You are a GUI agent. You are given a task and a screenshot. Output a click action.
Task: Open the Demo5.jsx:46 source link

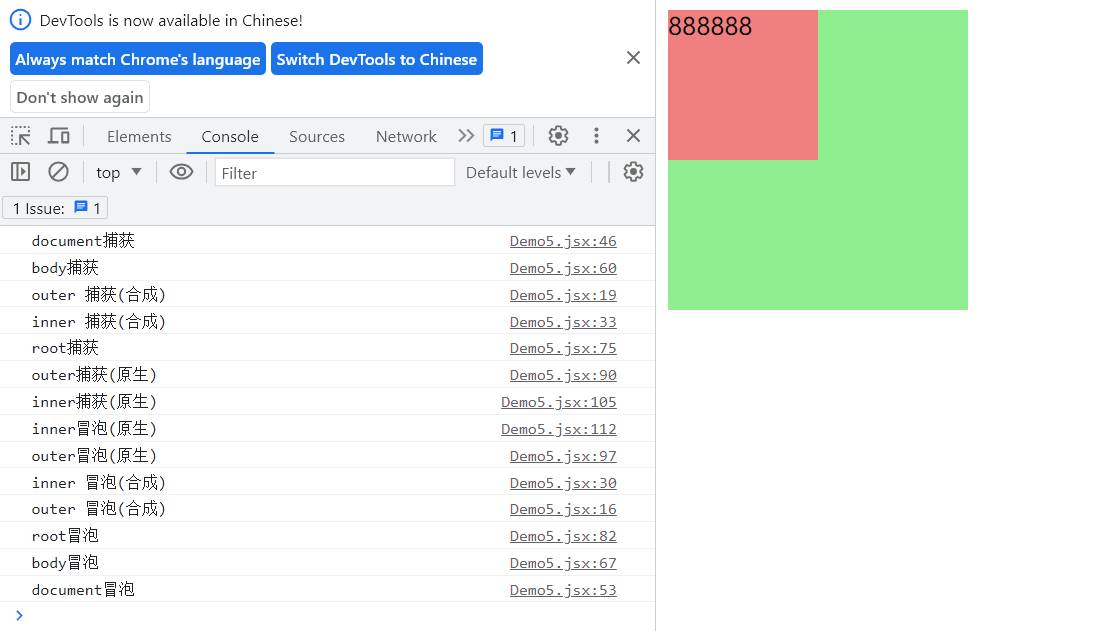click(563, 240)
